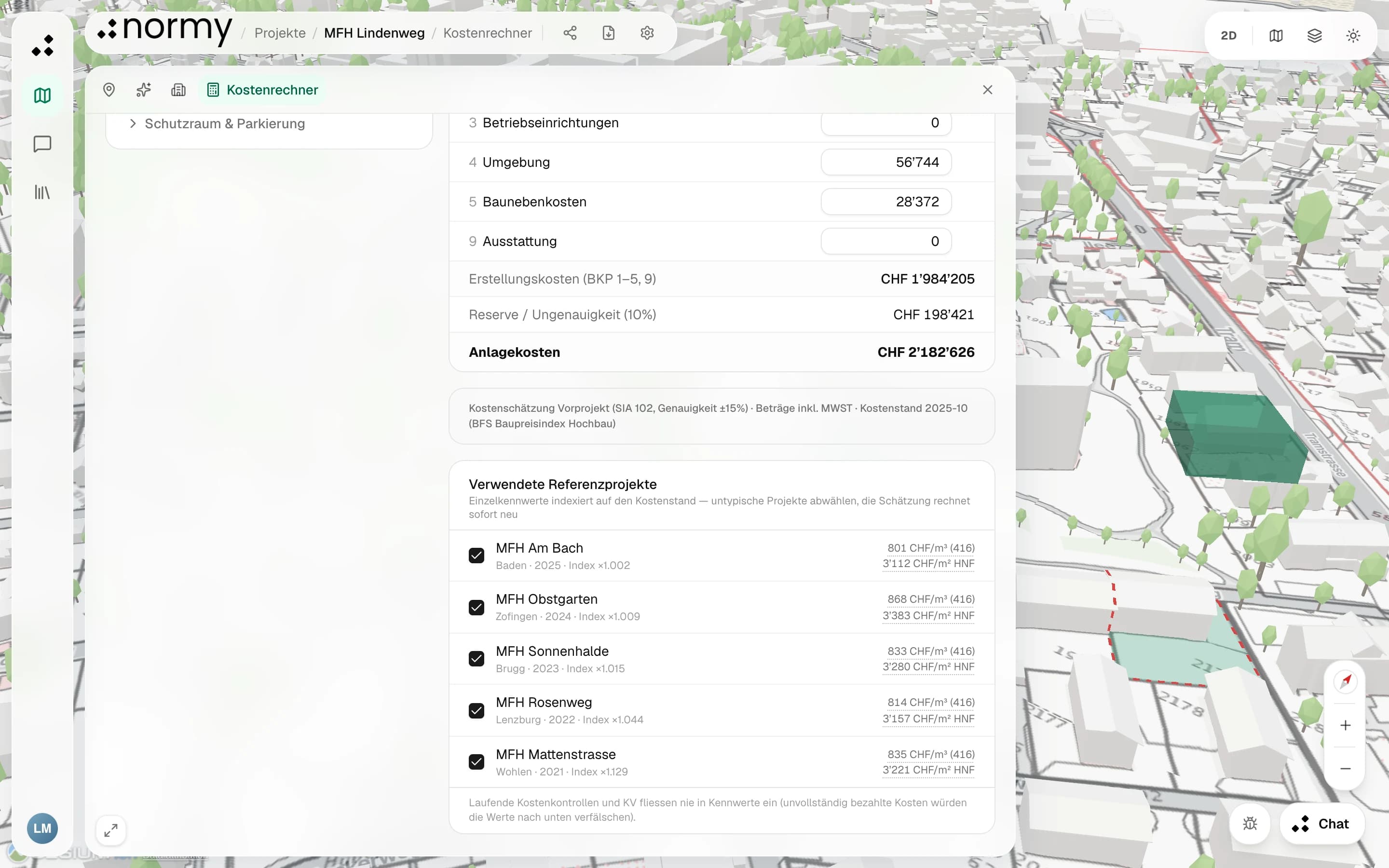
Task: Expand Schutzraum & Parkierung section
Action: click(x=217, y=123)
